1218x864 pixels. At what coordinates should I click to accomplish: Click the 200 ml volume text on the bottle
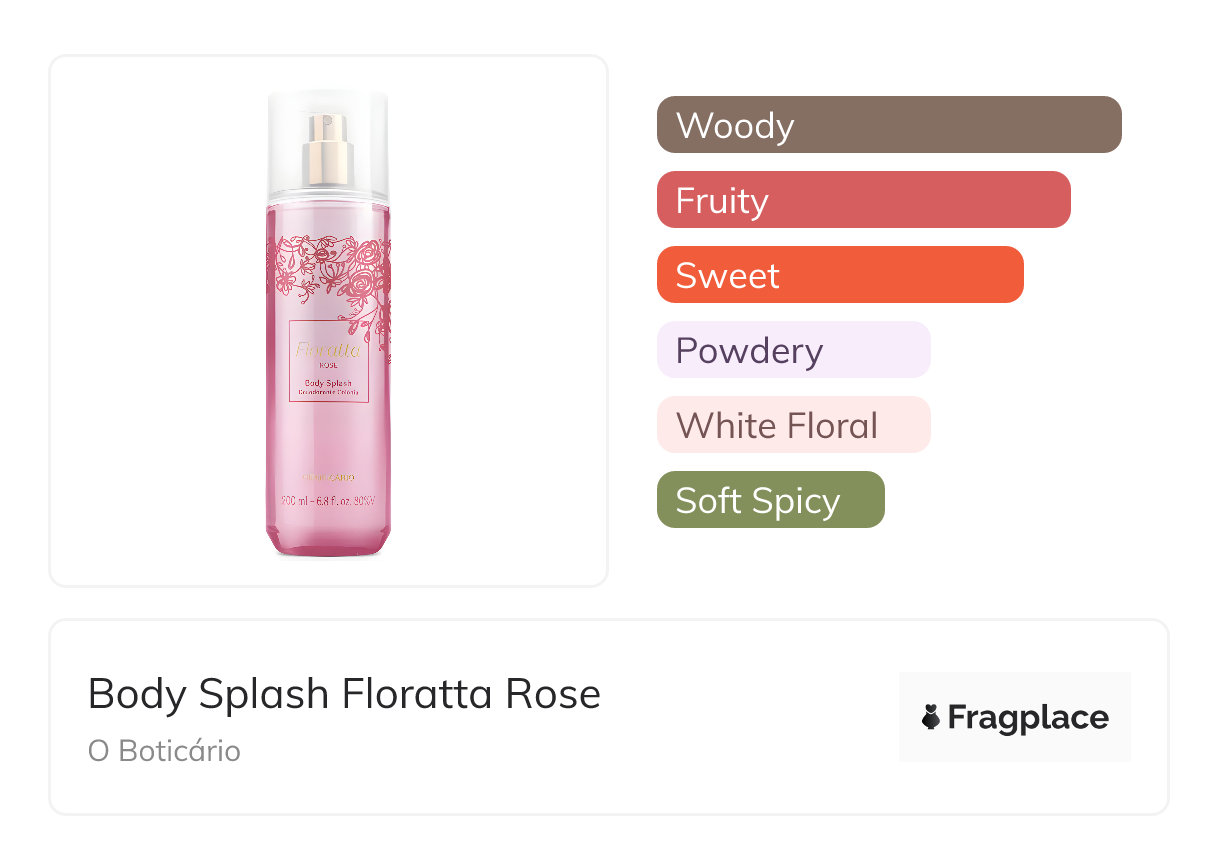coord(328,499)
